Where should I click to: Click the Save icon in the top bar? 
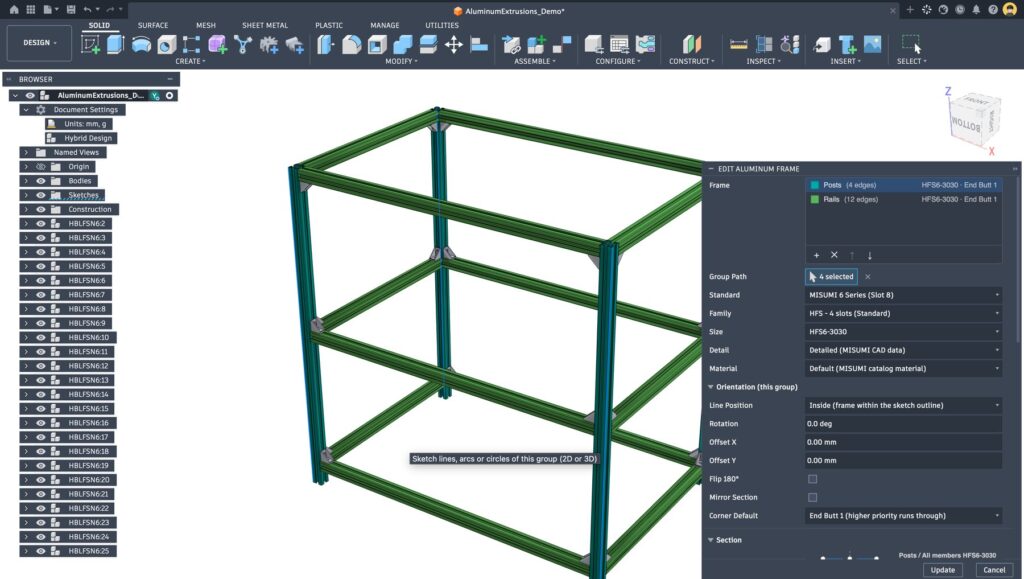point(71,10)
